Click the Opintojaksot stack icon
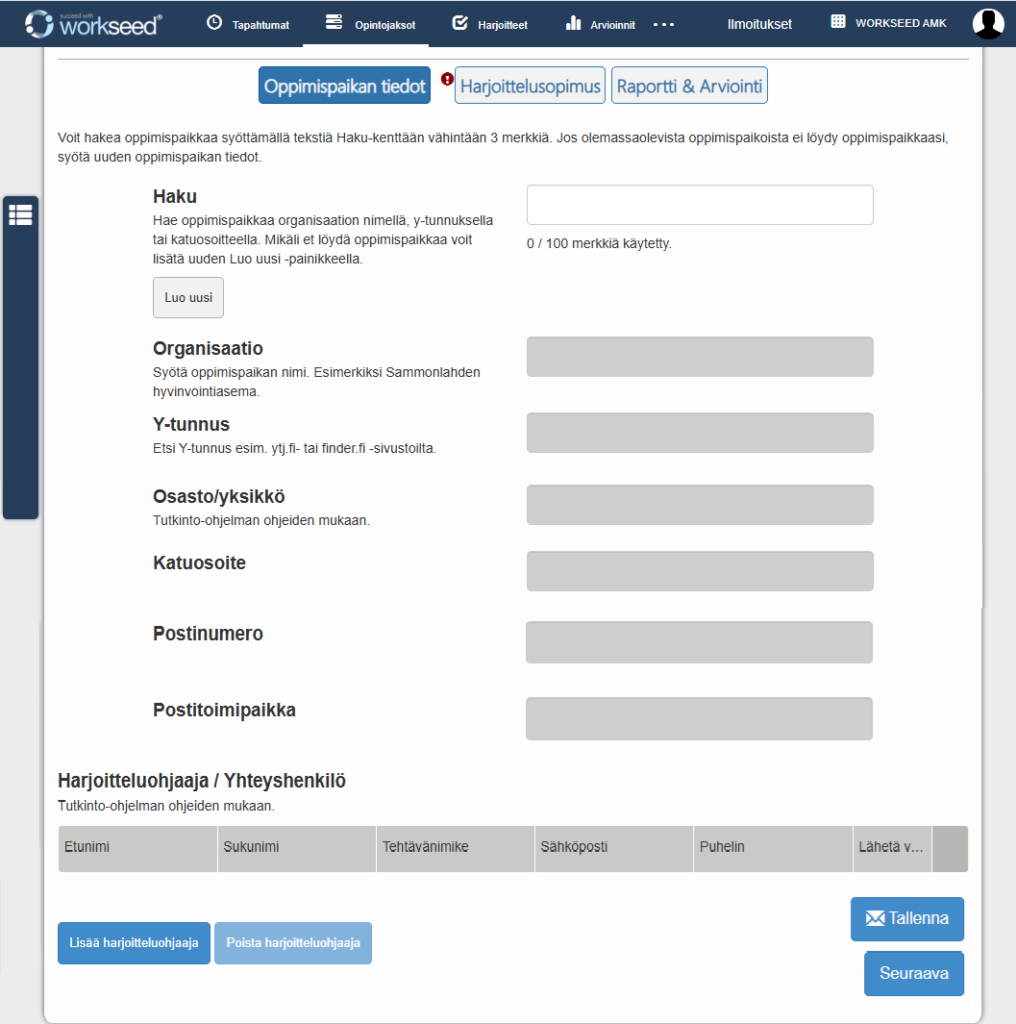Screen dimensions: 1016x1024 (334, 22)
